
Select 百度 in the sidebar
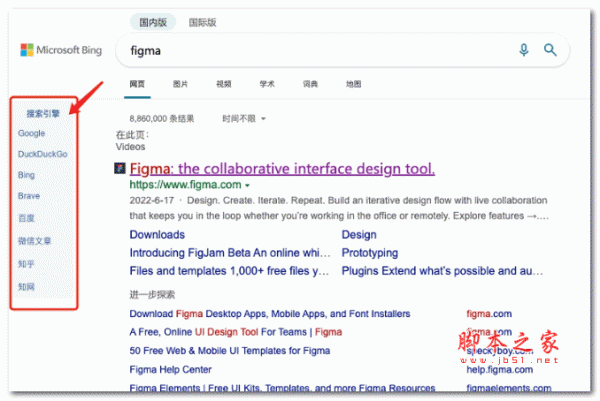click(x=26, y=217)
